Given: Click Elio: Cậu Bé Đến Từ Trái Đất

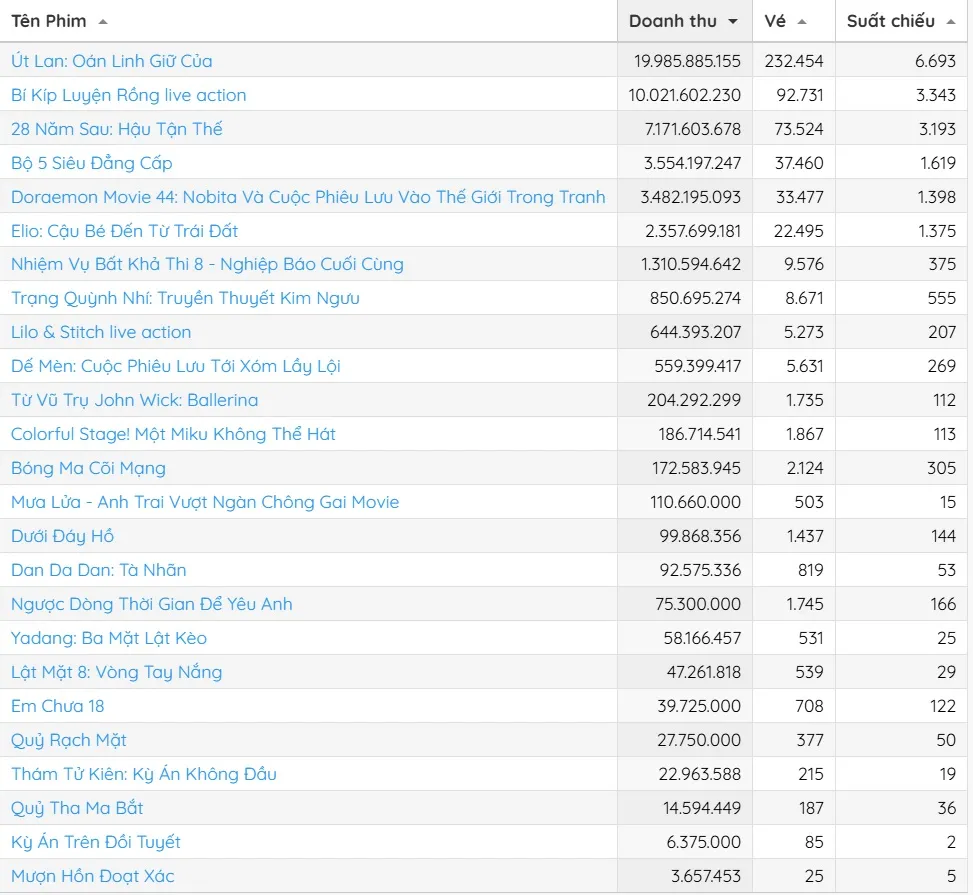Looking at the screenshot, I should coord(124,231).
